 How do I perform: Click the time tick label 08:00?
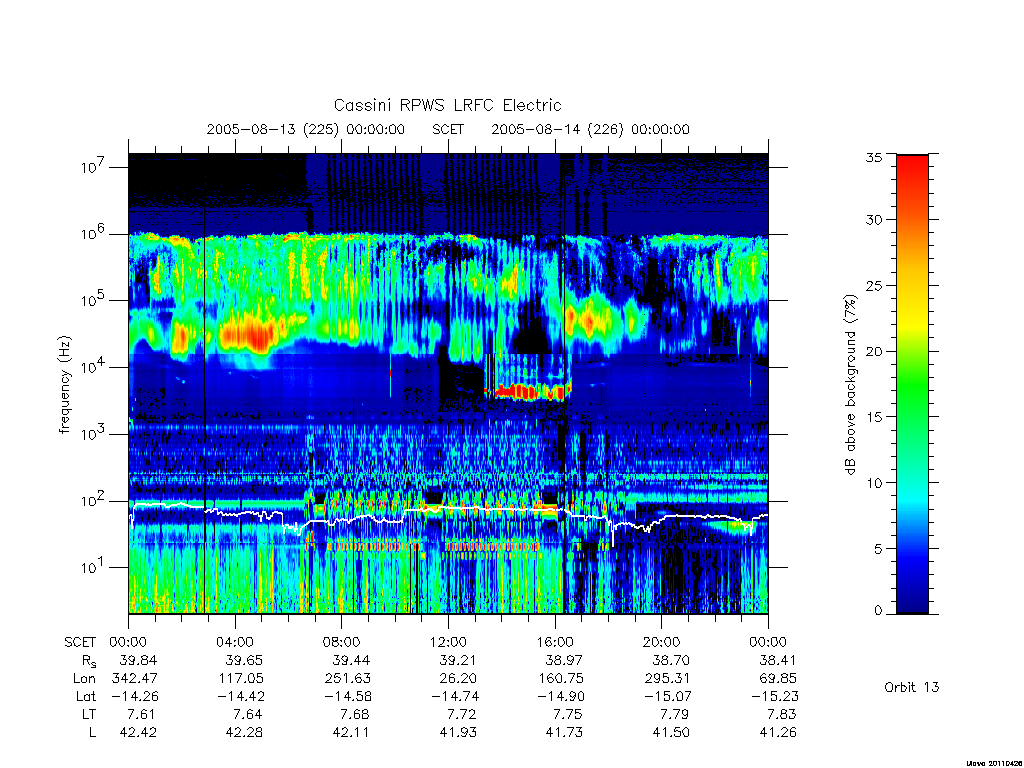(x=341, y=642)
